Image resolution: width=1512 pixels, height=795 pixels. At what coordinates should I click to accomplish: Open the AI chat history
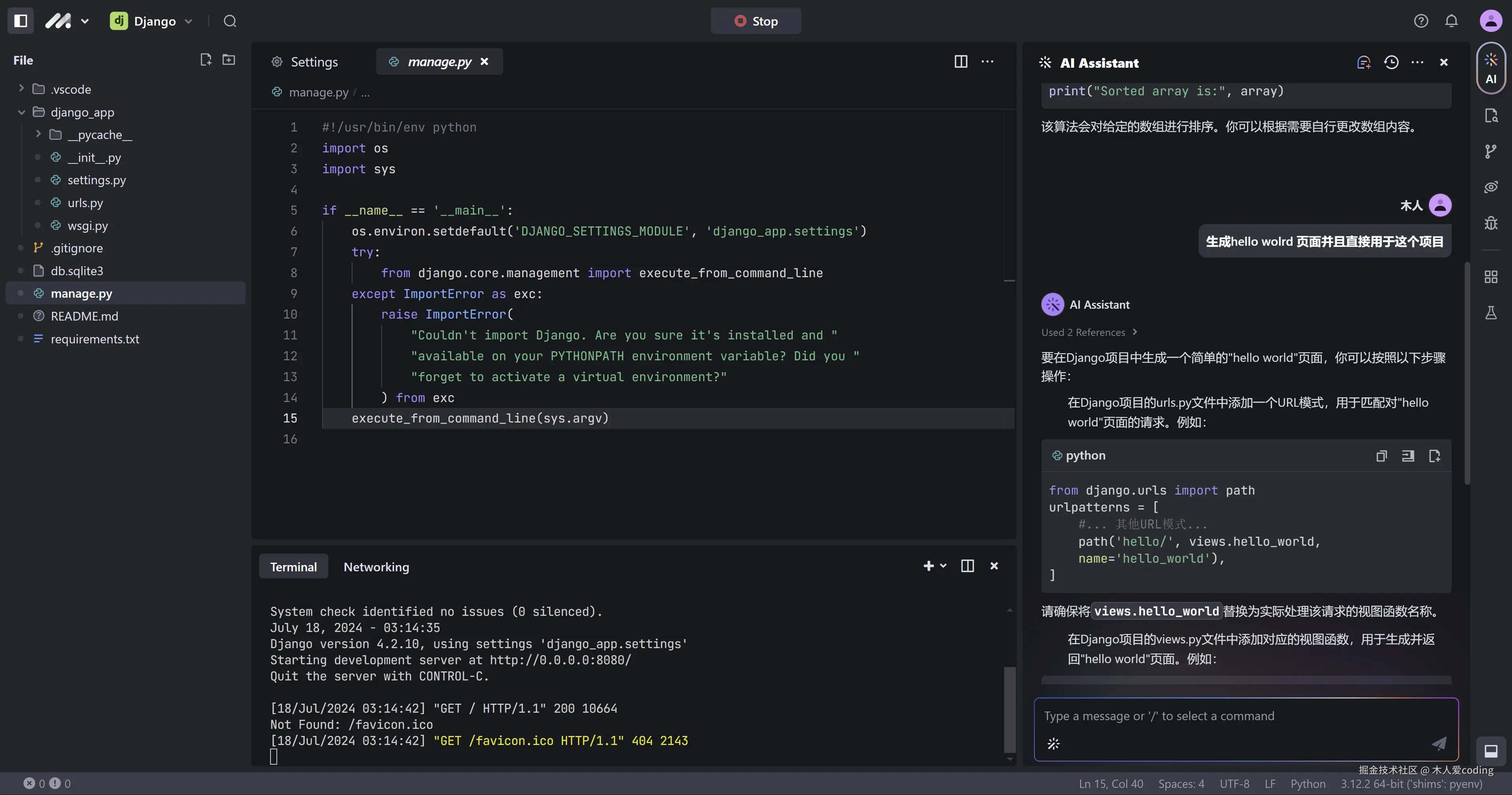tap(1392, 62)
